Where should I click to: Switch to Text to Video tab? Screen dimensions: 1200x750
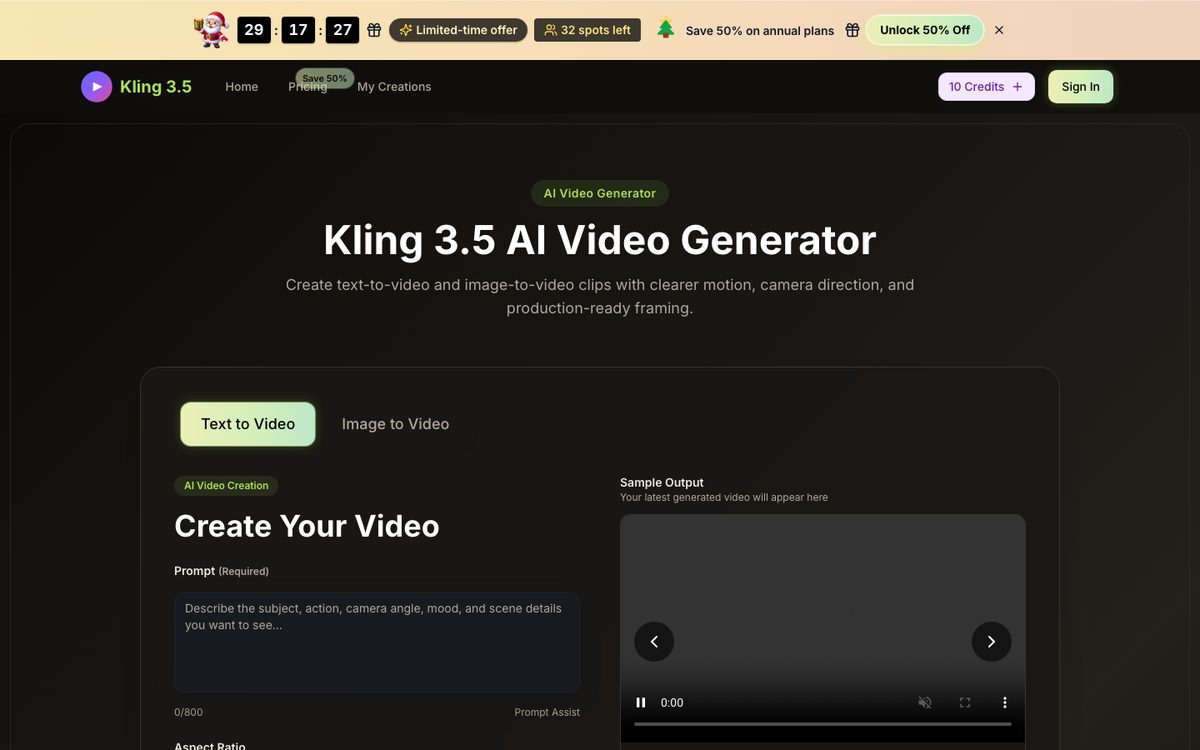248,424
